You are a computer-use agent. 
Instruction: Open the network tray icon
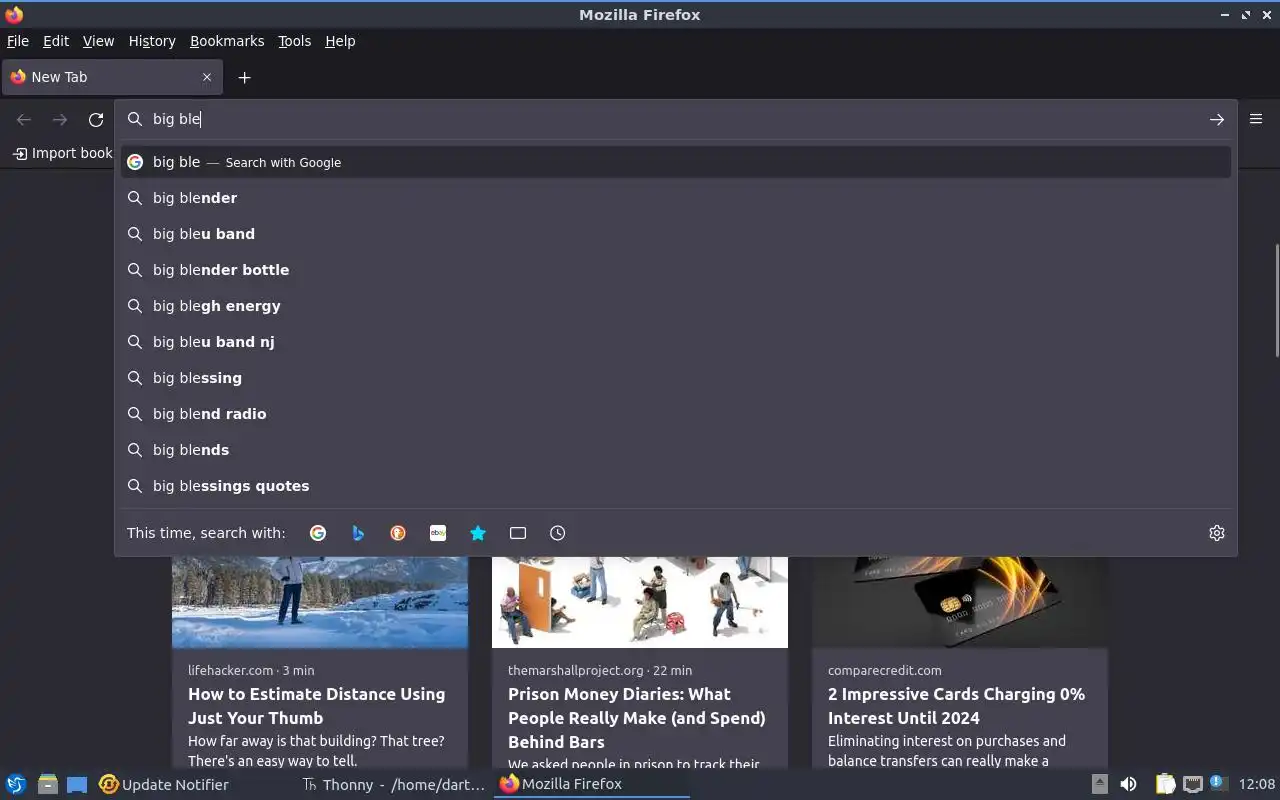[x=1192, y=784]
